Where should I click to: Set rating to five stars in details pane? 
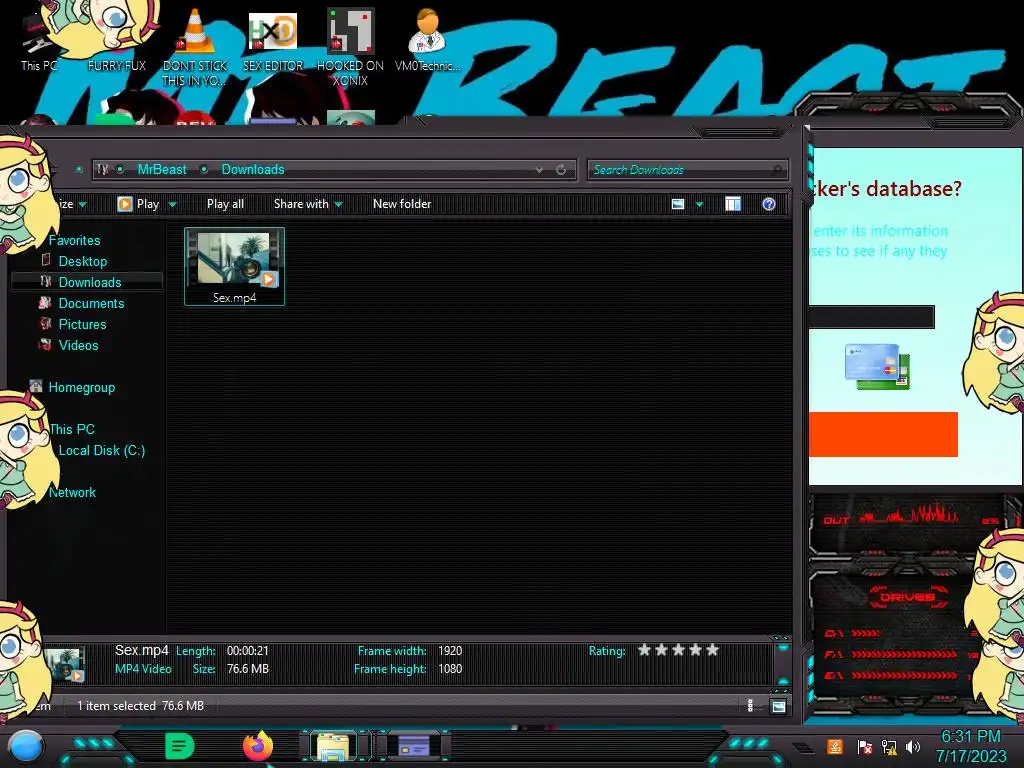[x=712, y=650]
